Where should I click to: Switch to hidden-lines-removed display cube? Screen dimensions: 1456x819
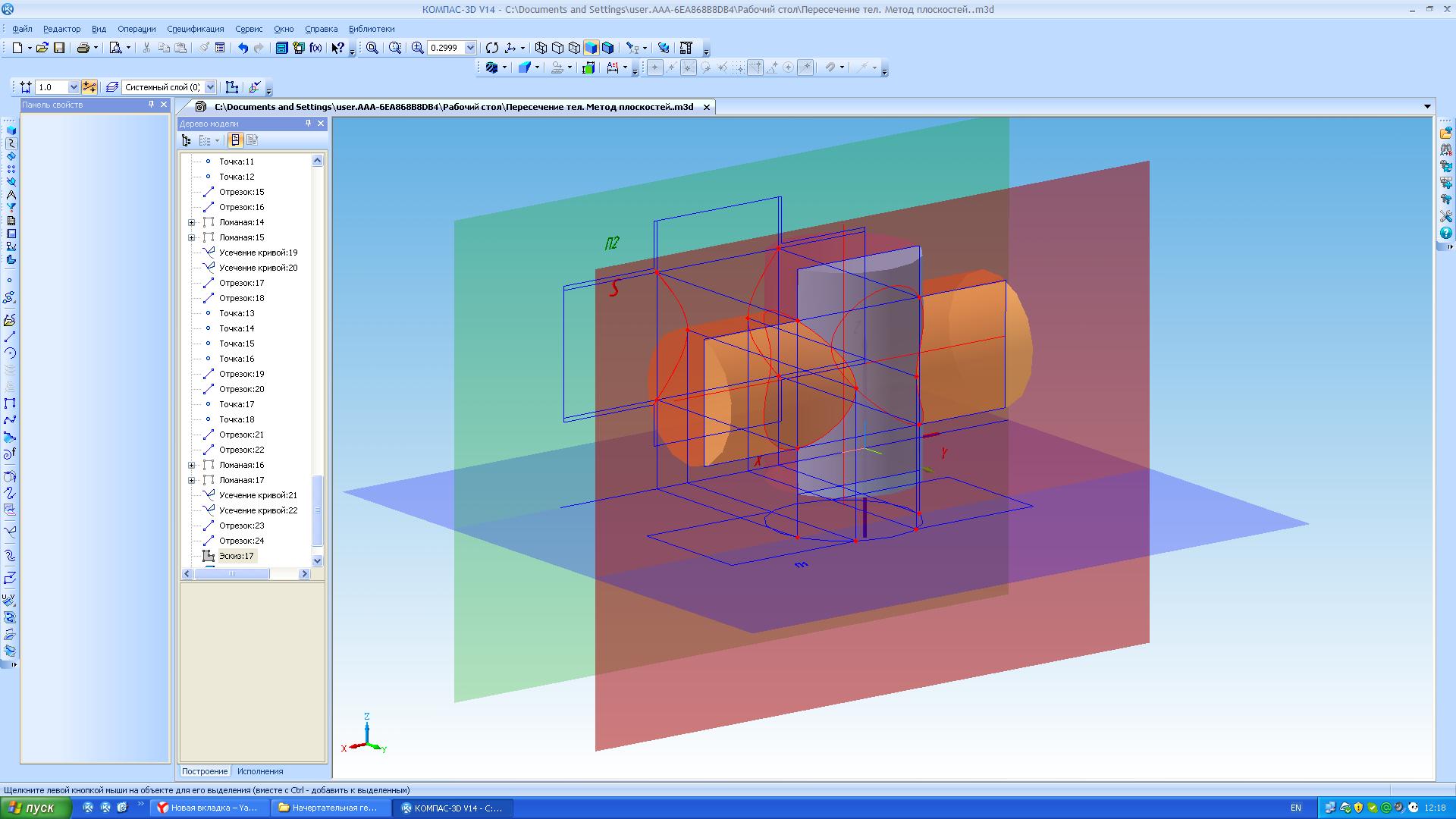point(557,48)
